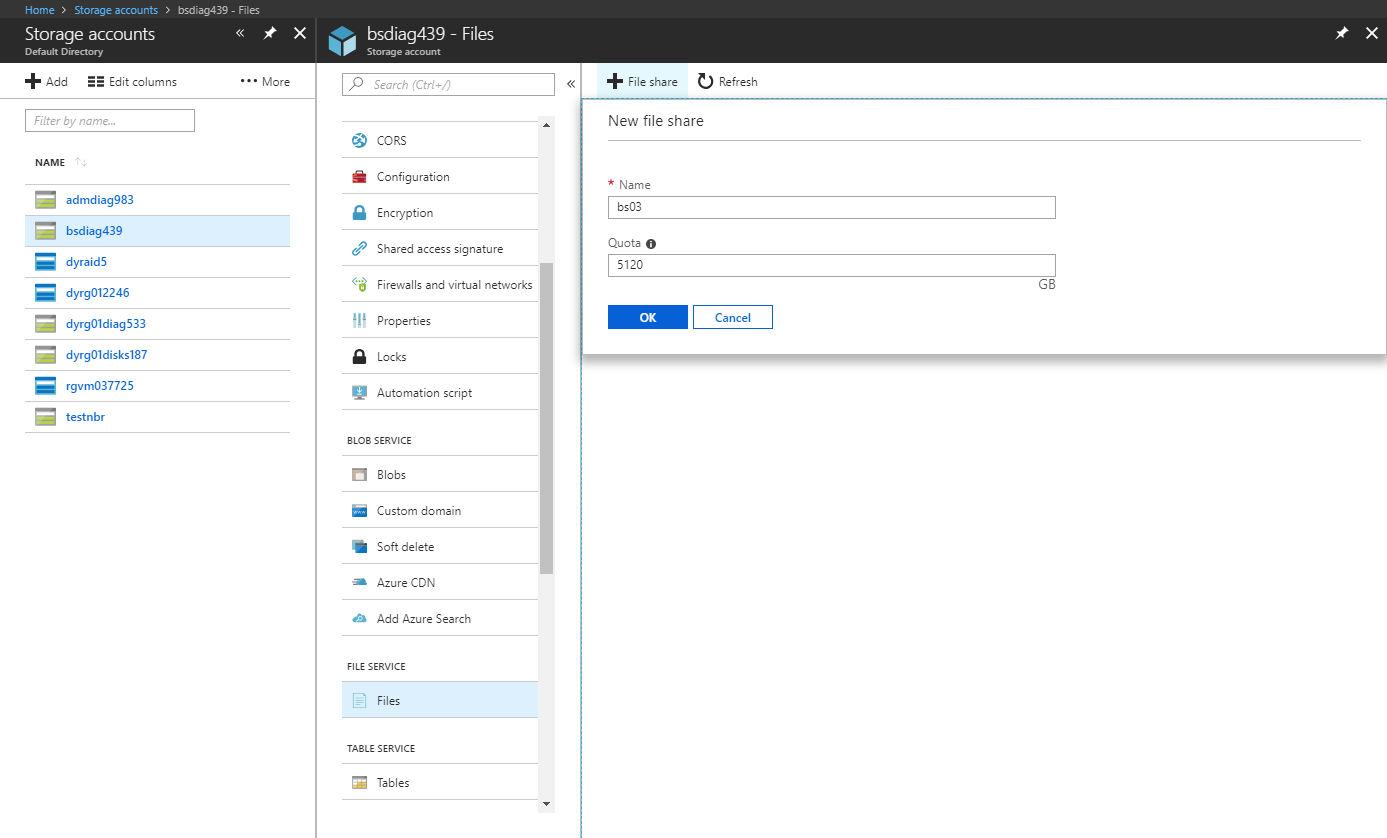Collapse the resource menu beside the search box

(x=571, y=85)
